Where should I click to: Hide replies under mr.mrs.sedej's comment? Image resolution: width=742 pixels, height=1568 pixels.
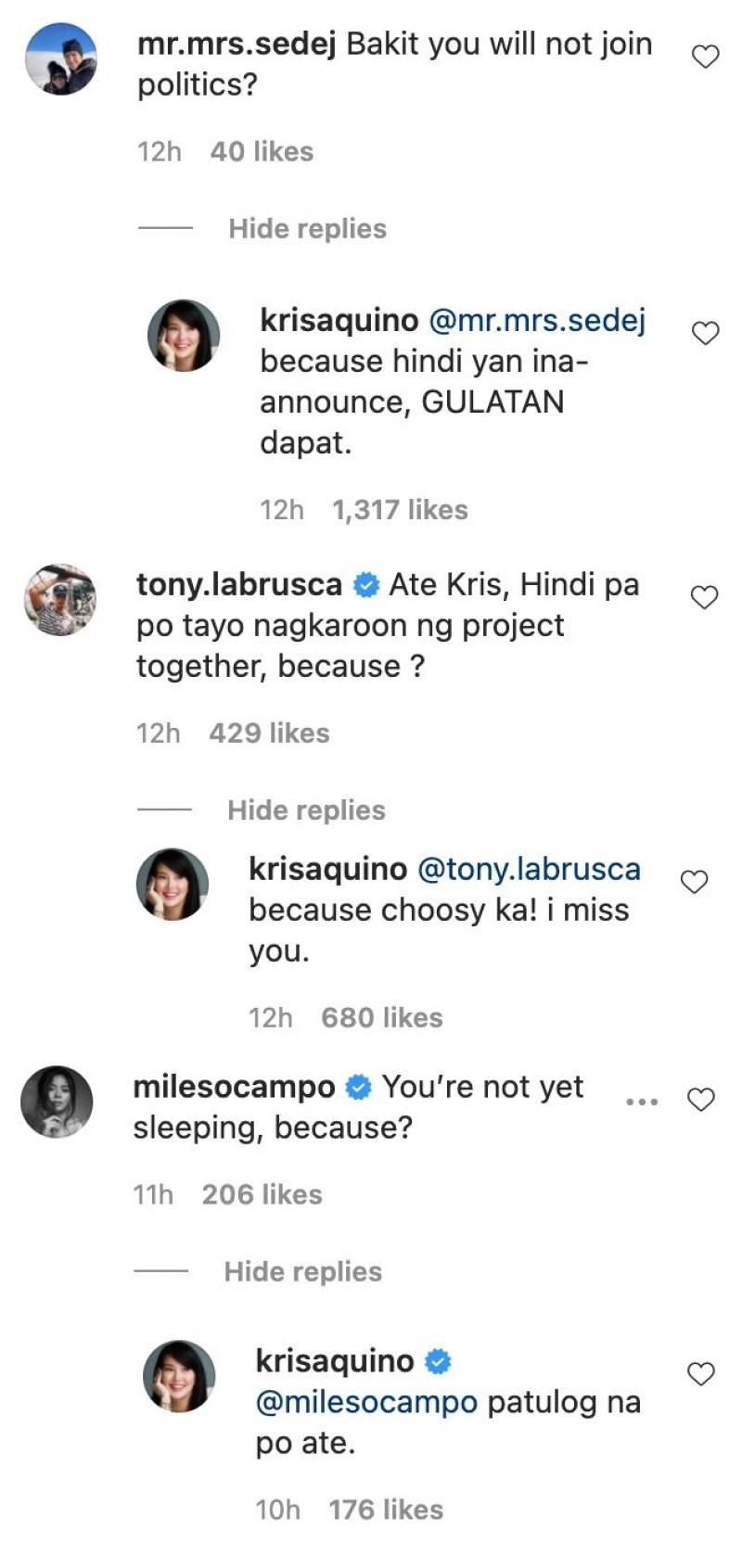[x=307, y=229]
